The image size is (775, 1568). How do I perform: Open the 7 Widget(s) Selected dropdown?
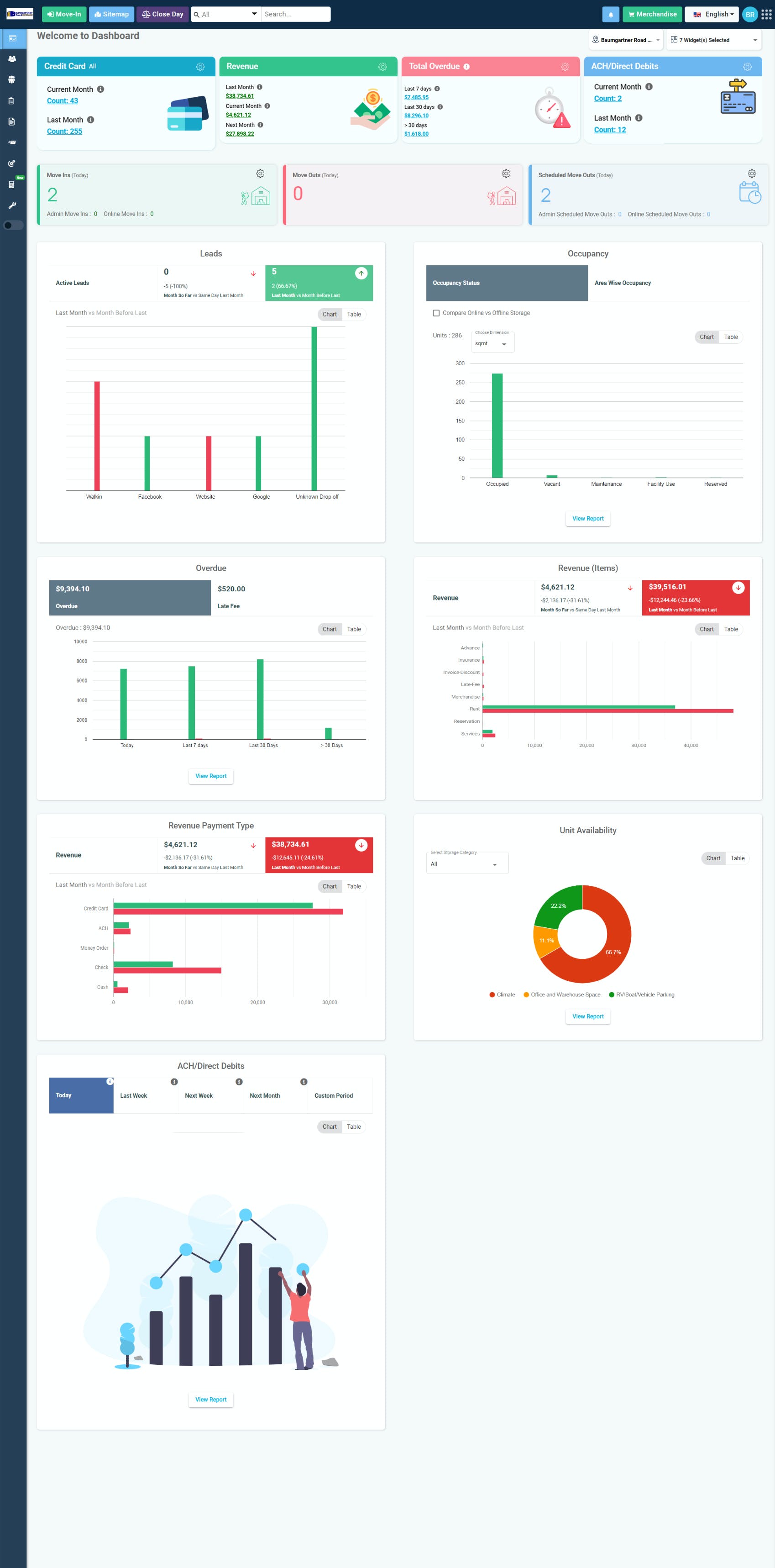(x=714, y=40)
